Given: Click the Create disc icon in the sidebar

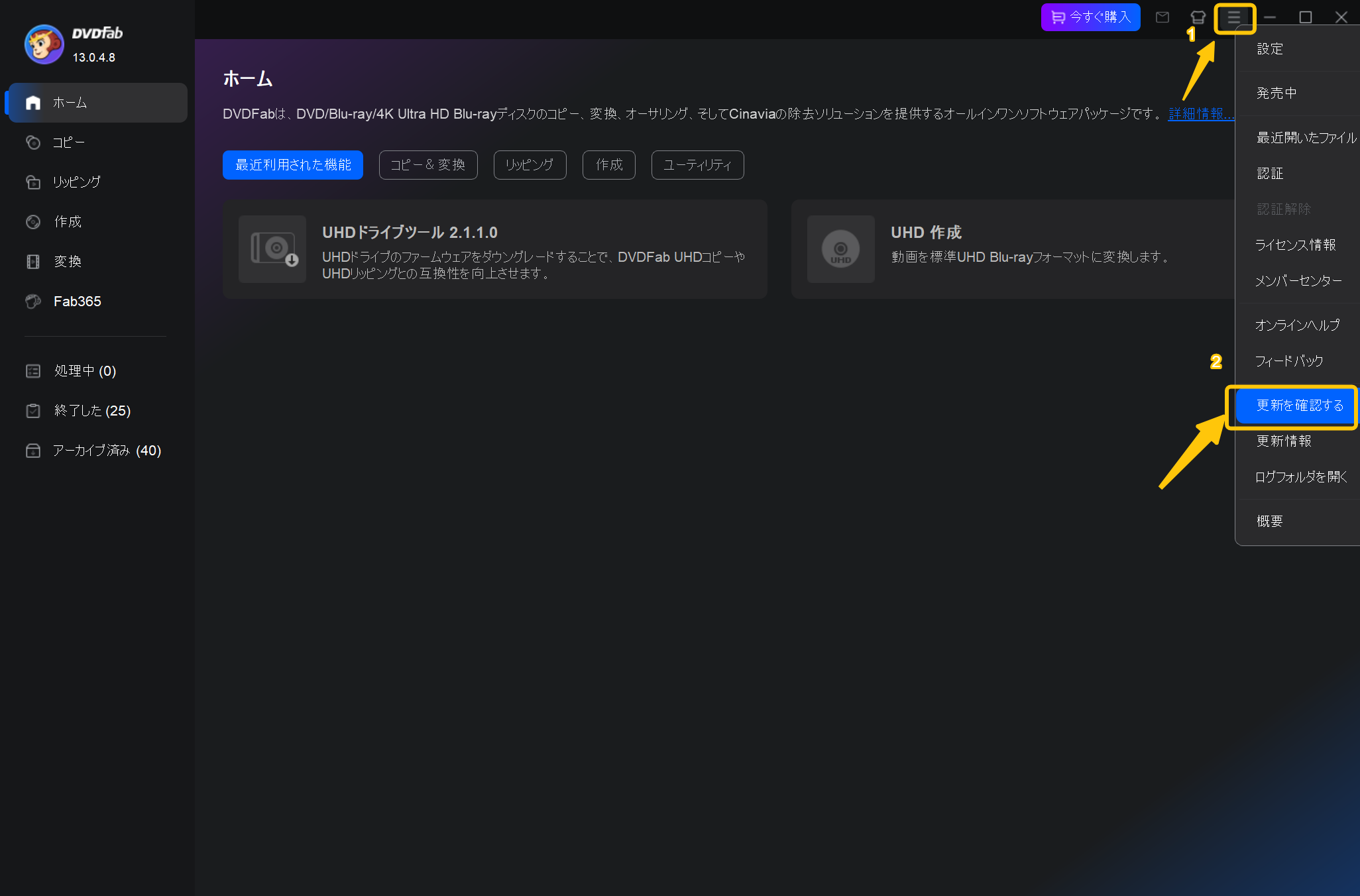Looking at the screenshot, I should pyautogui.click(x=33, y=222).
